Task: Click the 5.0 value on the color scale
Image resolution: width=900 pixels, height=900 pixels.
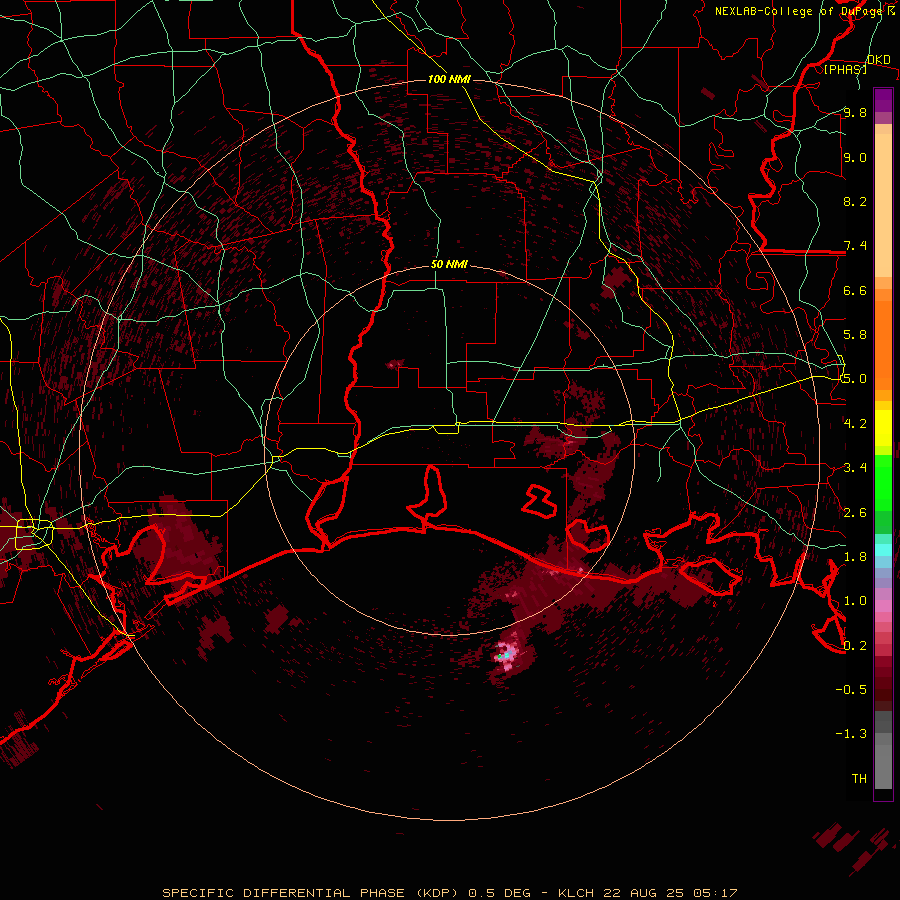Action: click(855, 379)
